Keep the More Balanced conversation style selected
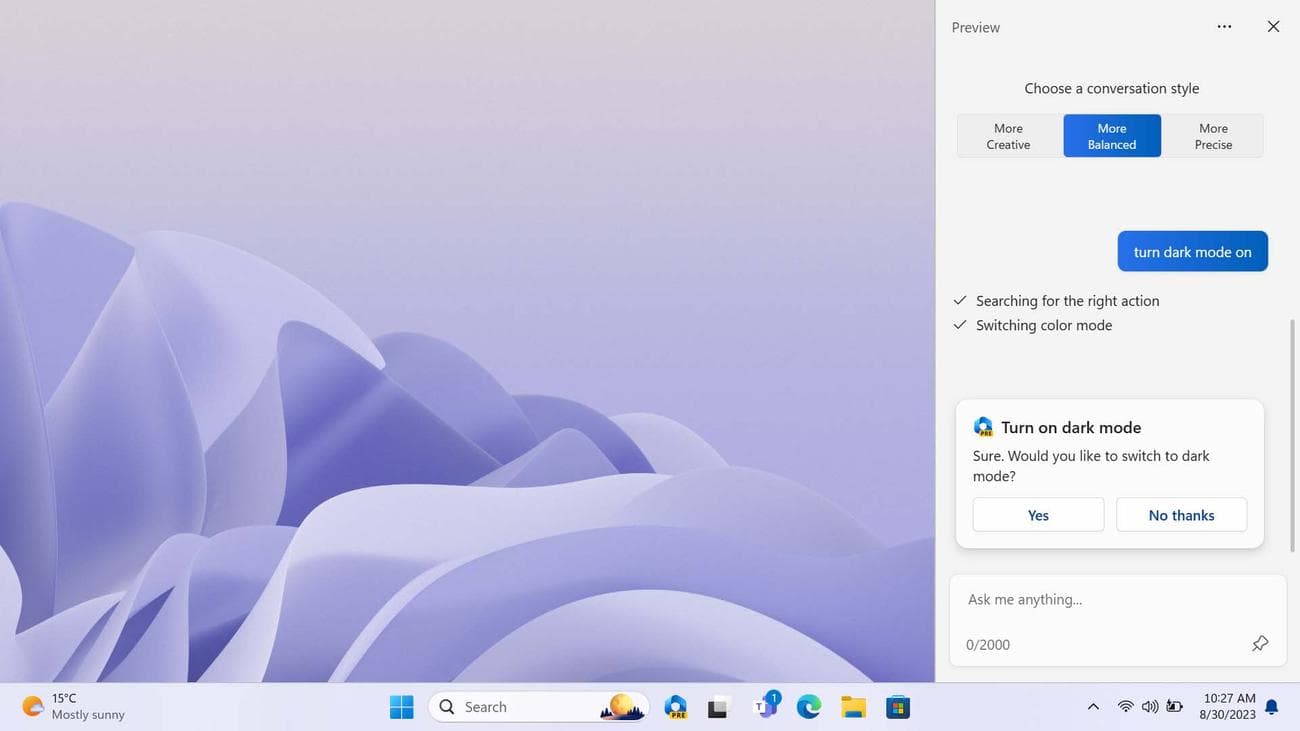1300x731 pixels. coord(1111,135)
